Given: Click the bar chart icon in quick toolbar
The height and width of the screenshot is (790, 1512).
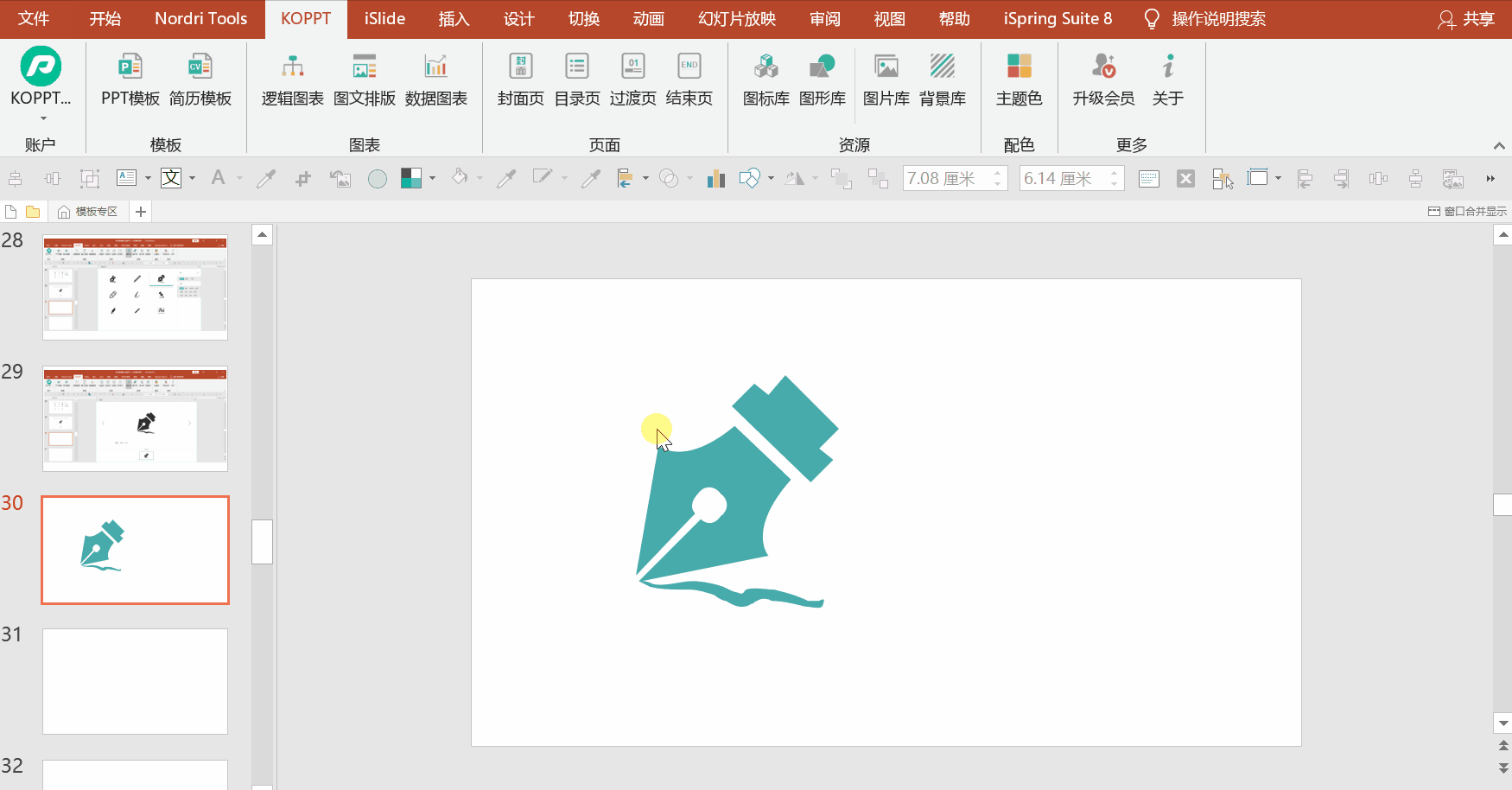Looking at the screenshot, I should tap(715, 178).
